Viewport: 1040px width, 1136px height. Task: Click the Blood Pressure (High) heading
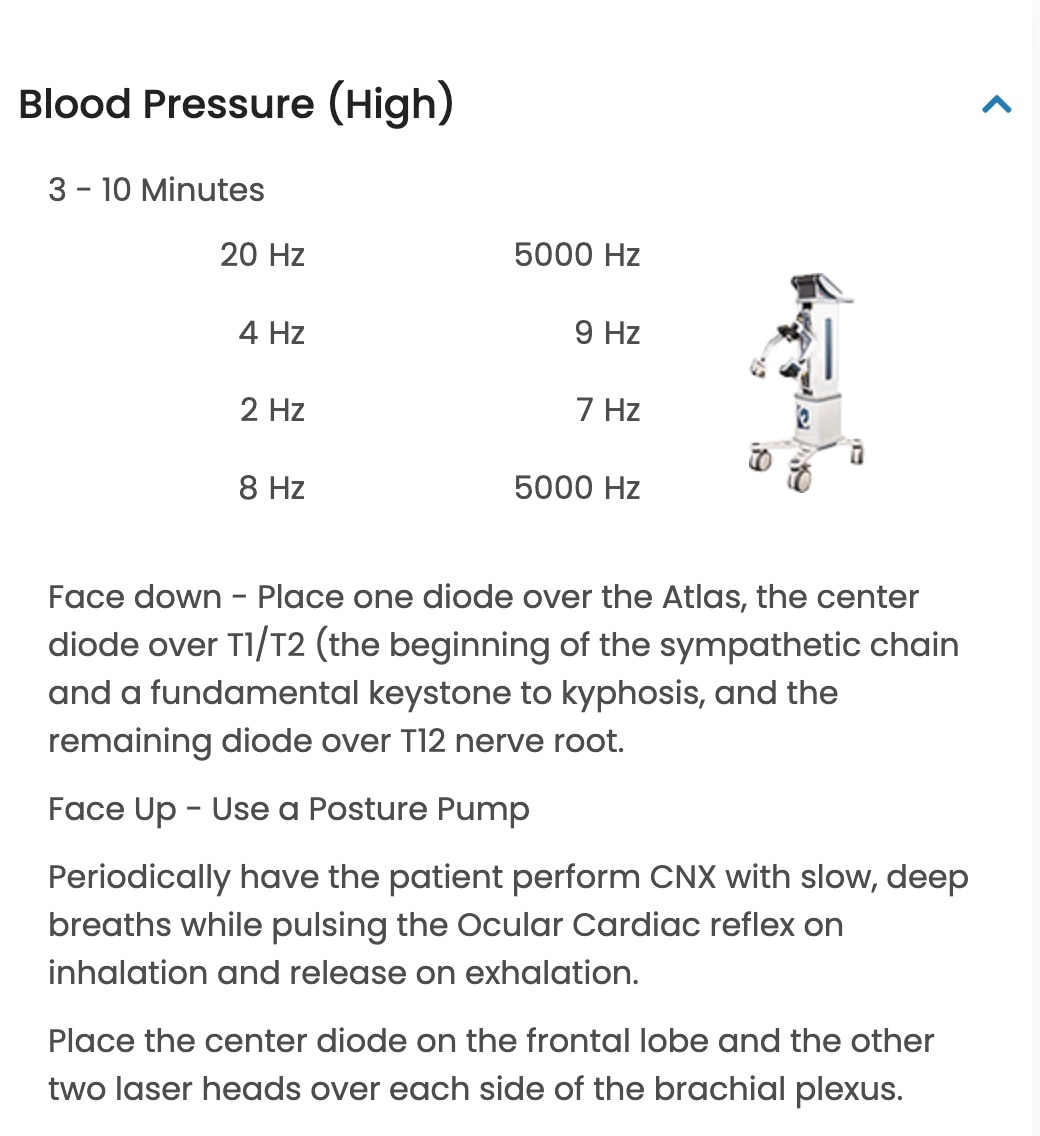click(x=236, y=104)
